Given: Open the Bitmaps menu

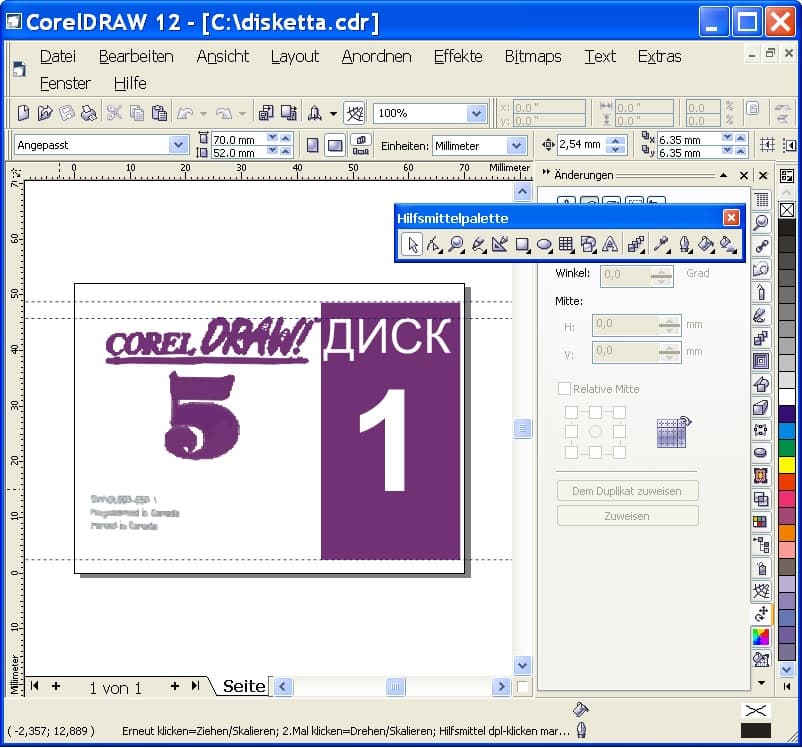Looking at the screenshot, I should (533, 56).
